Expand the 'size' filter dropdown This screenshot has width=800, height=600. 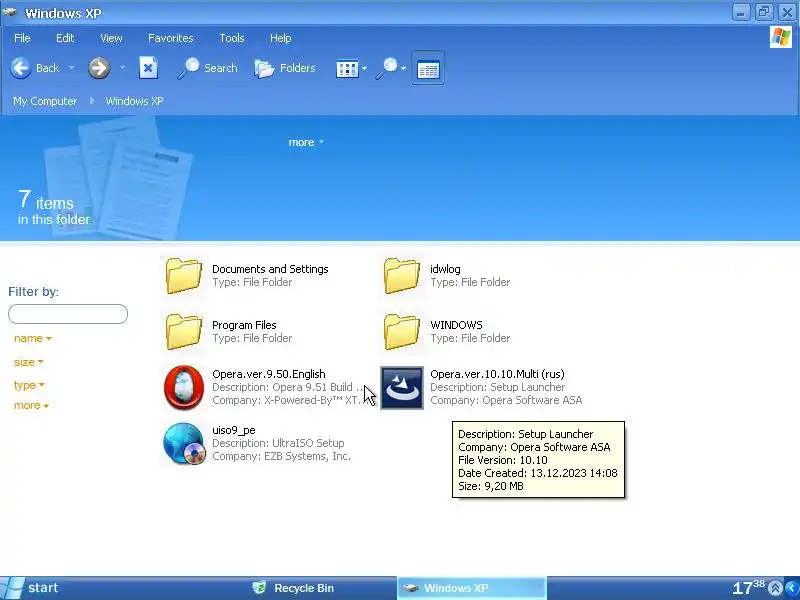pyautogui.click(x=29, y=362)
